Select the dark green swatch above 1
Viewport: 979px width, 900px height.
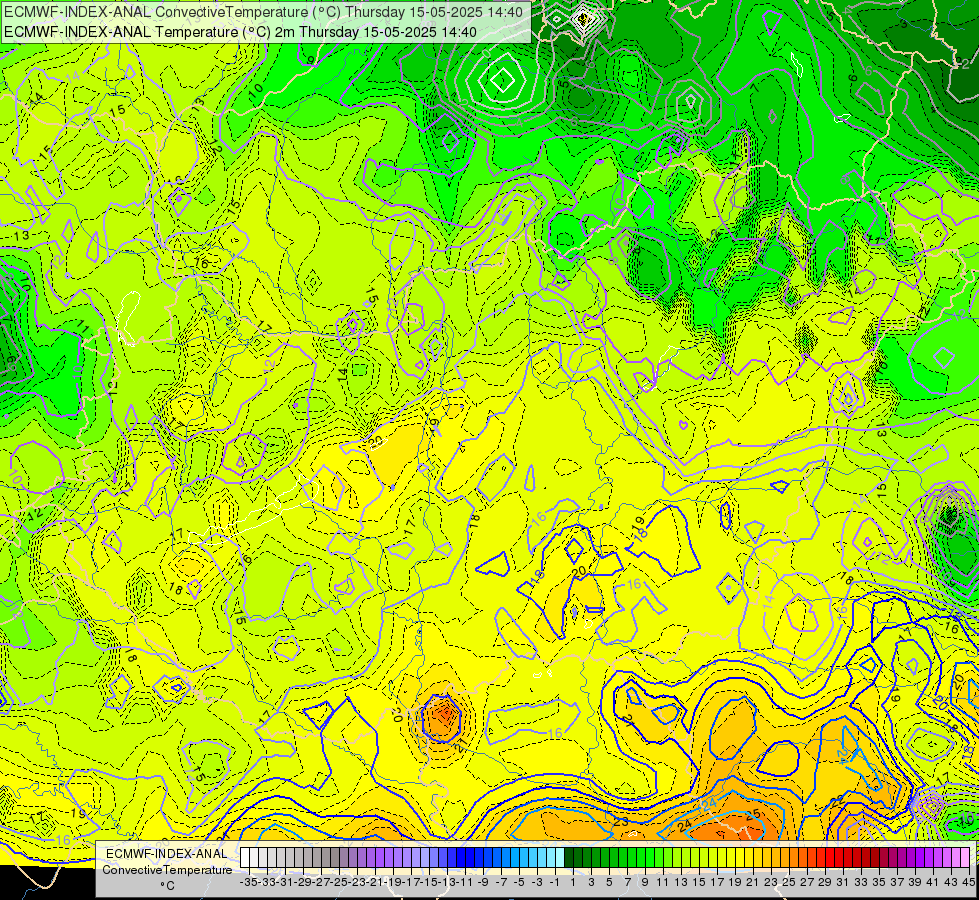[x=569, y=858]
